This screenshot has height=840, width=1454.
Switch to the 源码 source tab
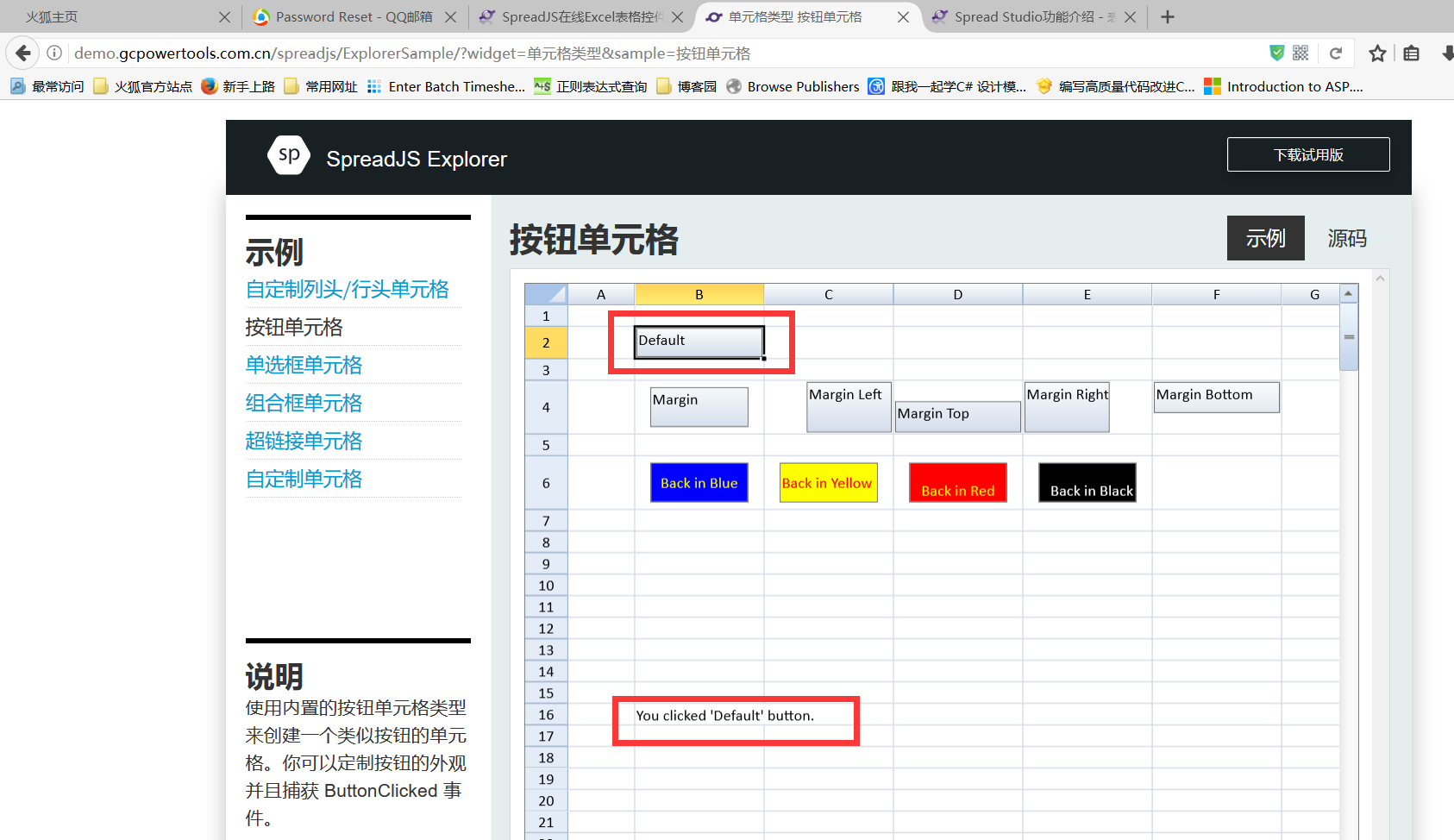click(x=1347, y=238)
